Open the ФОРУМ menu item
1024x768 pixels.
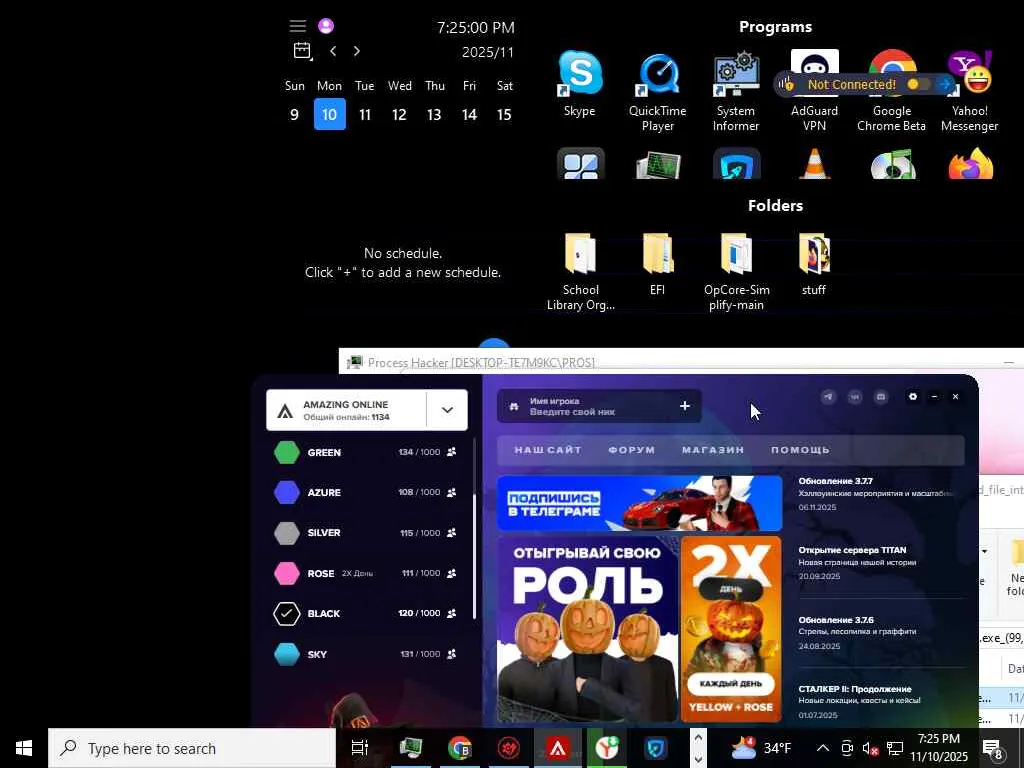632,450
